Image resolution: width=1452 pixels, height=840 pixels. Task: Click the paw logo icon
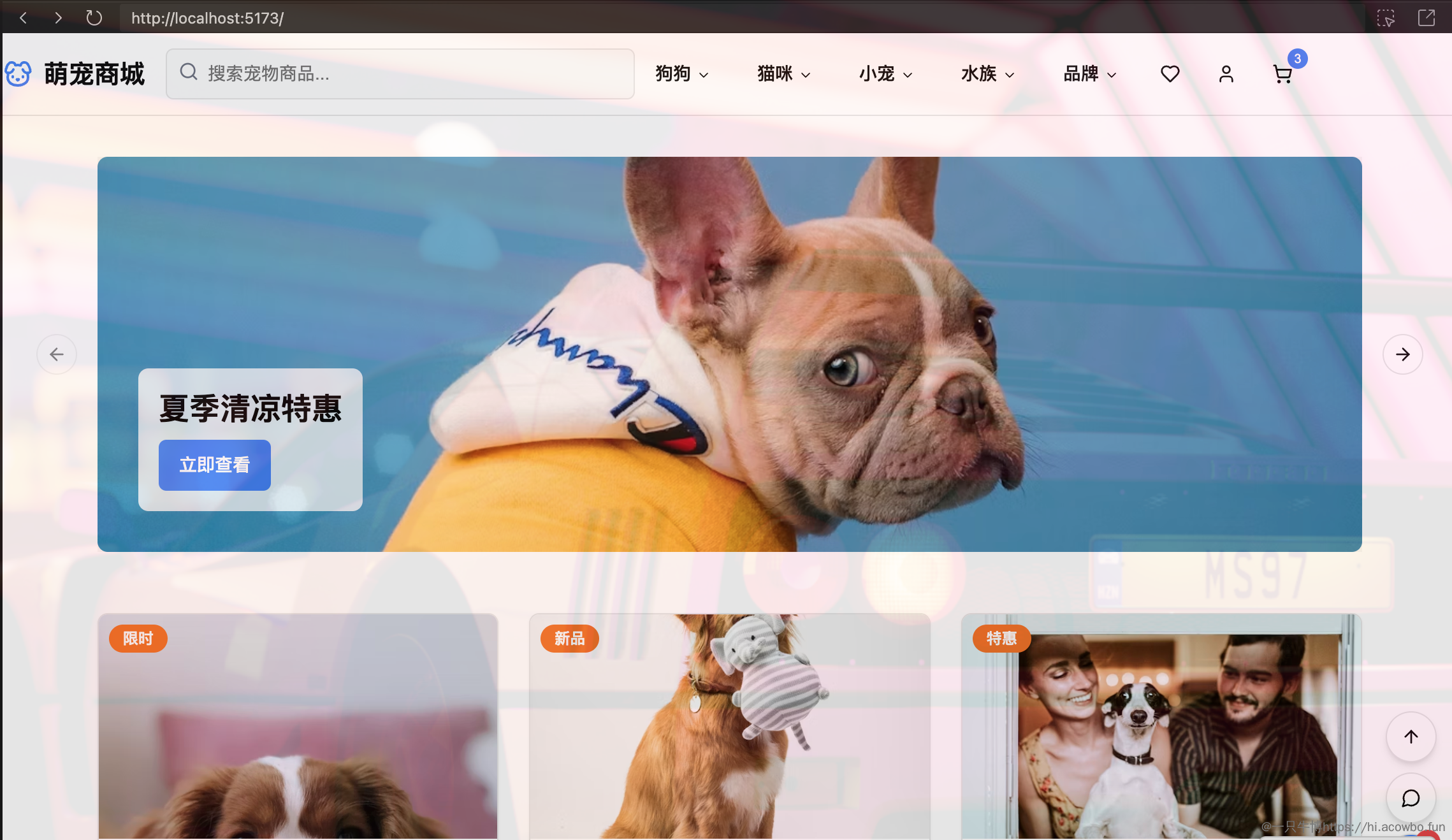tap(18, 74)
